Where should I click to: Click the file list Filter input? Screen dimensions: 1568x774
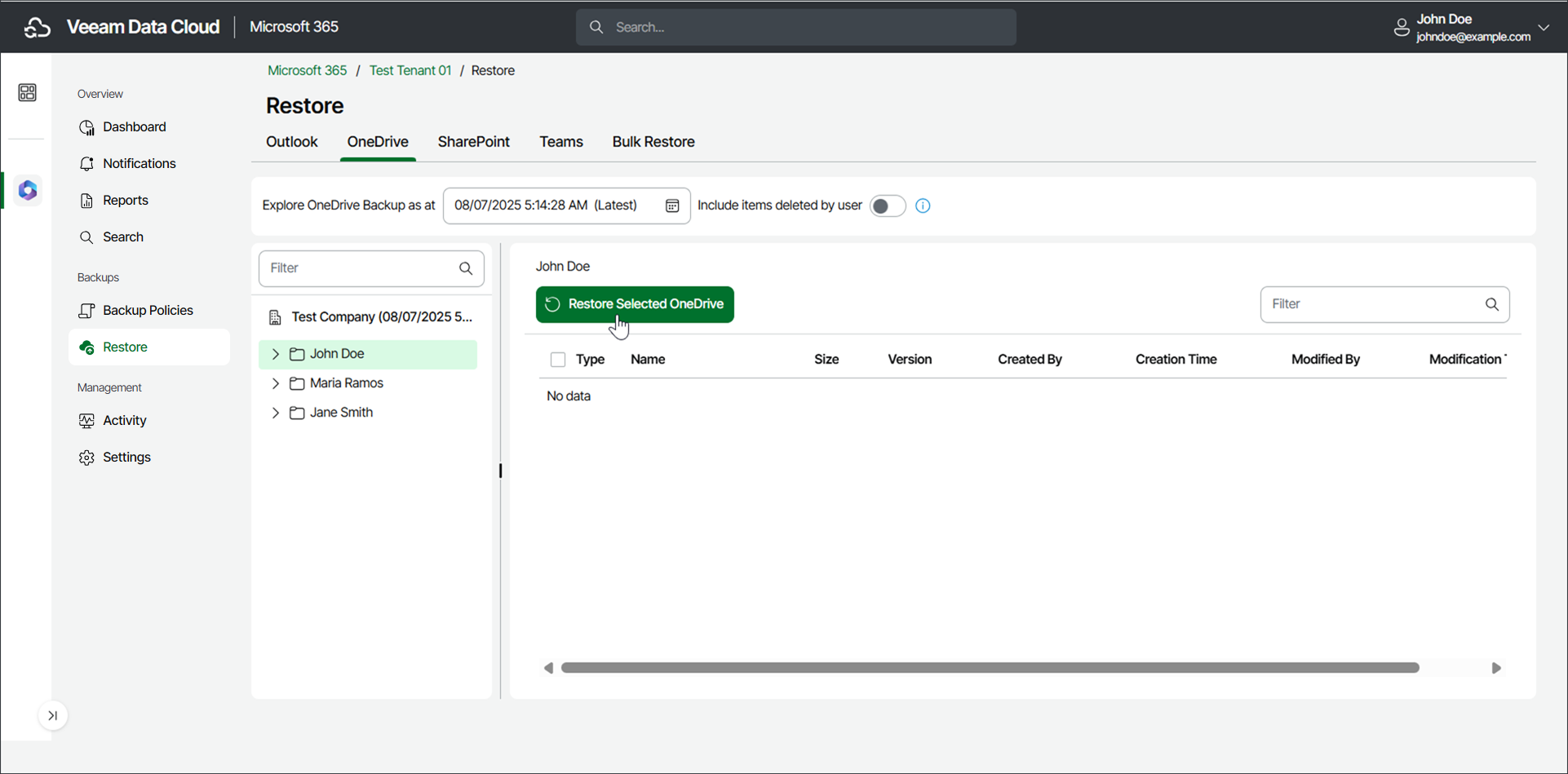point(1384,304)
